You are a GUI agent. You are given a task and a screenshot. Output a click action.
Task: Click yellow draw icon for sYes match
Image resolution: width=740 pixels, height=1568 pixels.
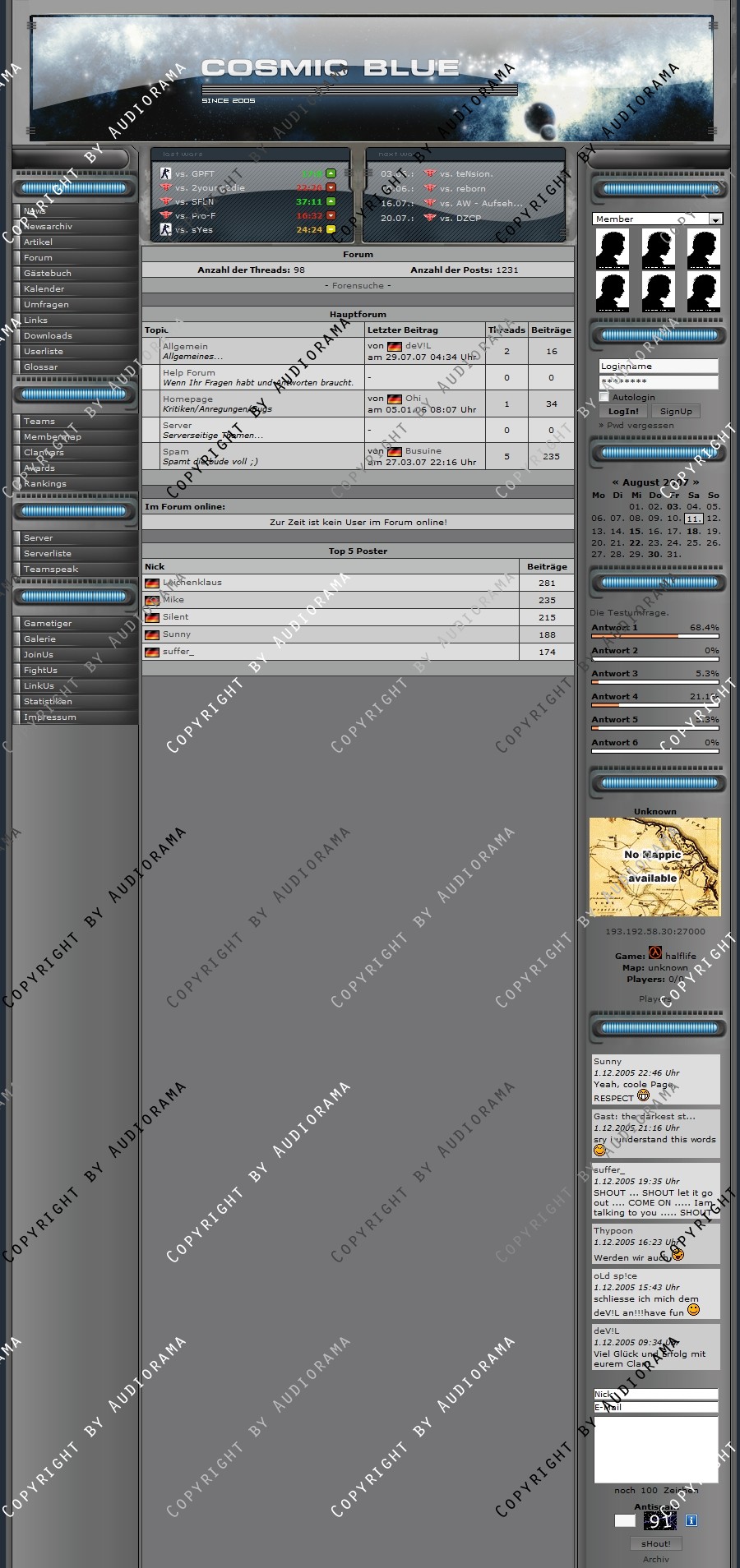[x=331, y=229]
